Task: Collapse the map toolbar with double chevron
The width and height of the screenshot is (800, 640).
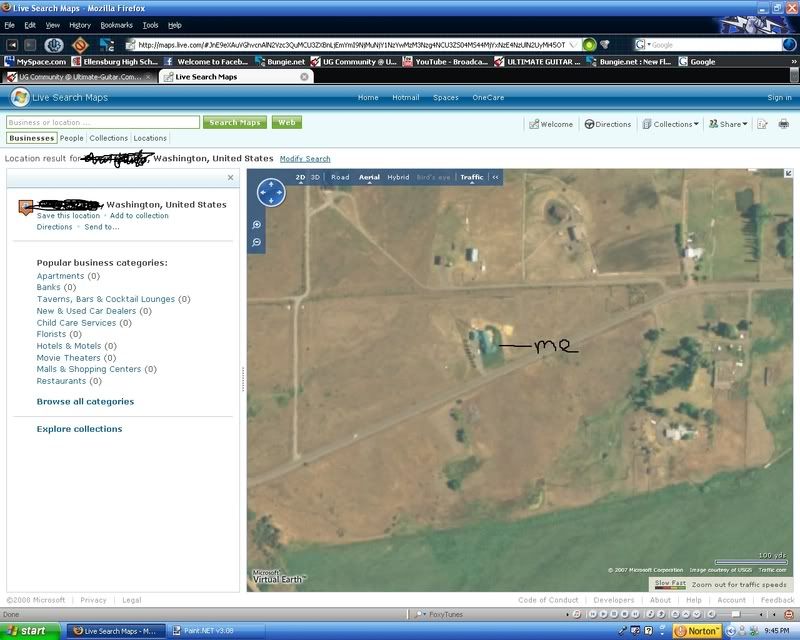Action: point(495,177)
